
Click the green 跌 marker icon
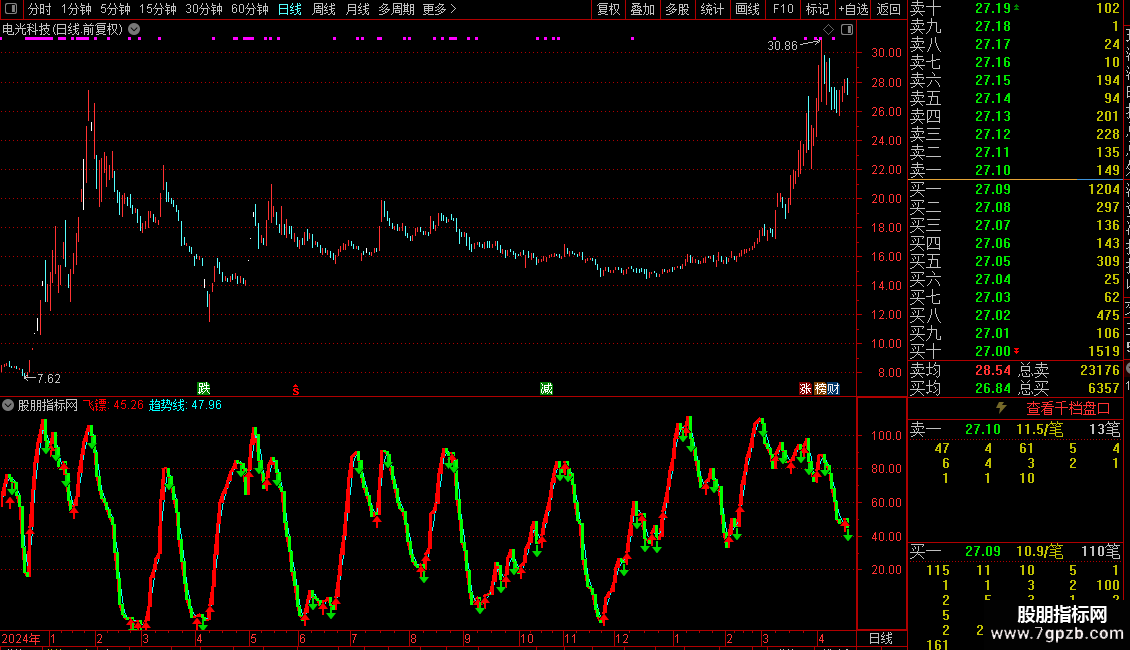pos(204,388)
